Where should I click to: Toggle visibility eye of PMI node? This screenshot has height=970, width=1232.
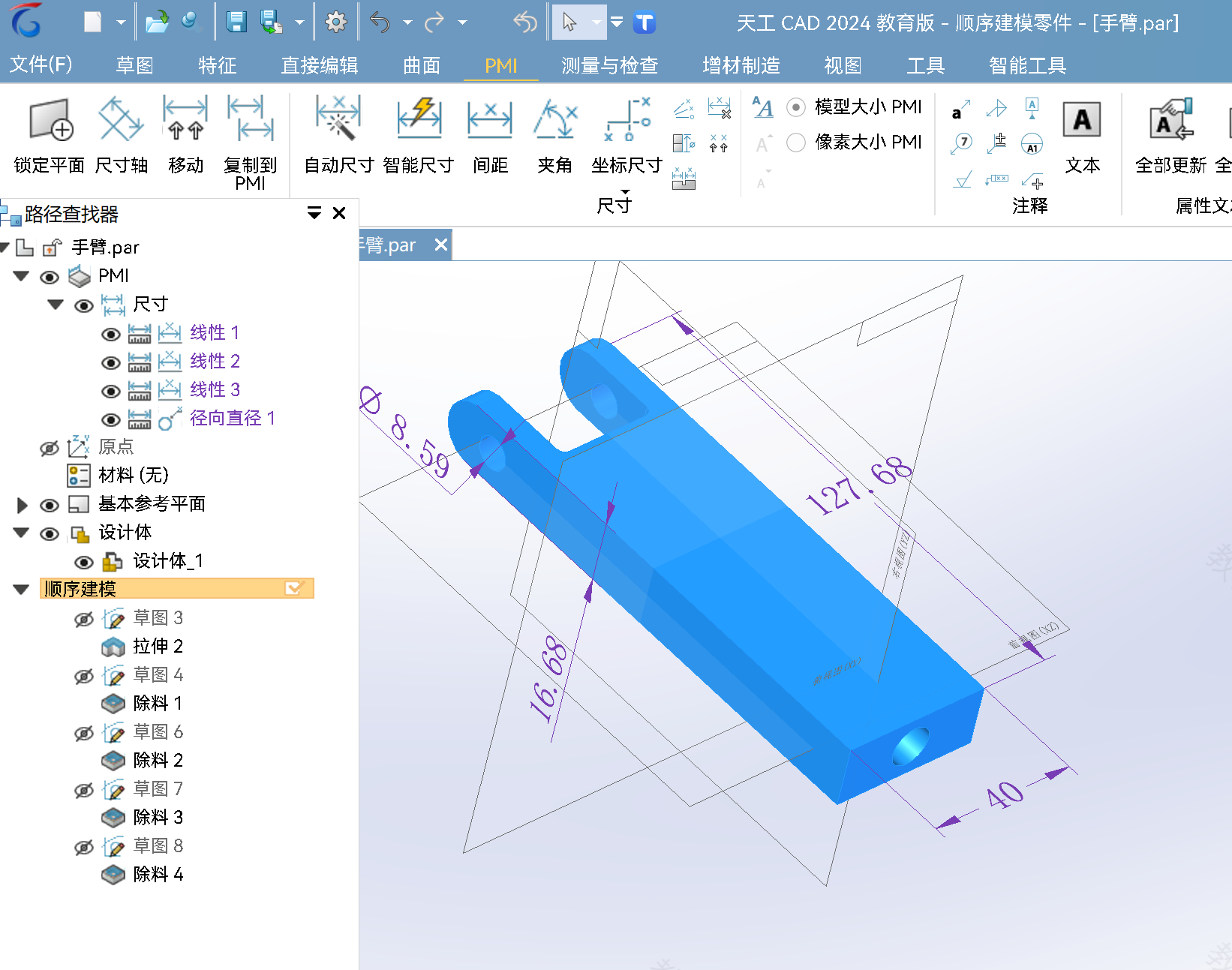(x=50, y=278)
